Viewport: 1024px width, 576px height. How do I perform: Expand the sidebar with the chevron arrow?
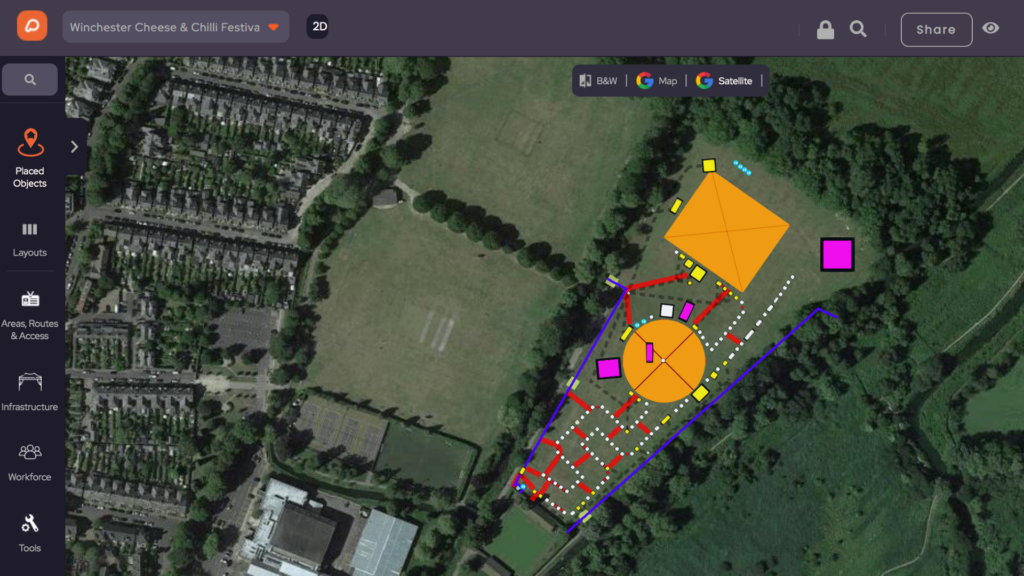(x=74, y=147)
